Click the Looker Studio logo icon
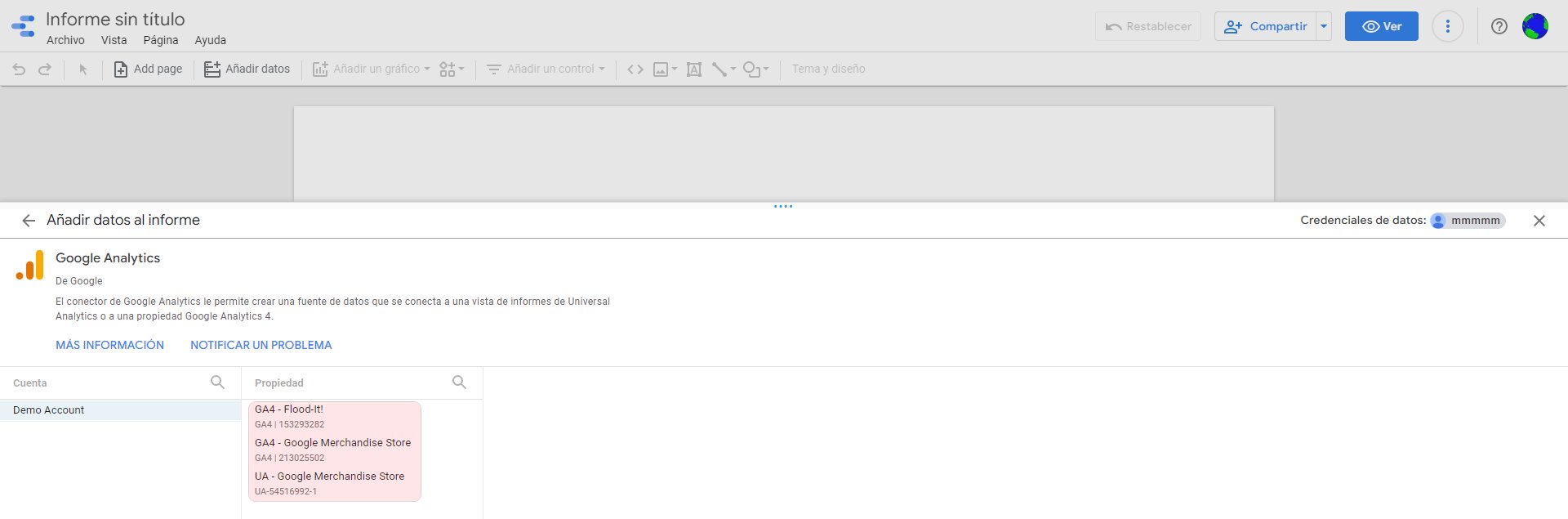Viewport: 1568px width, 519px height. point(23,27)
